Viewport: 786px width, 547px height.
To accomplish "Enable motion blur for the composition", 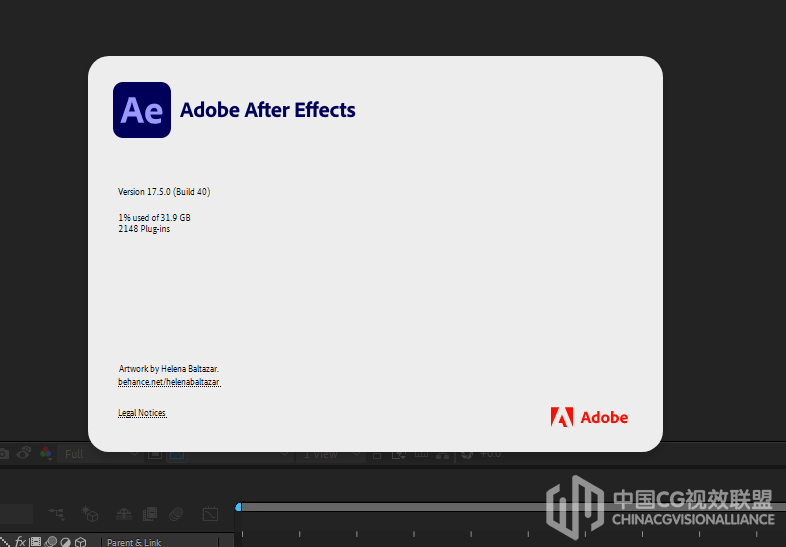I will (176, 514).
